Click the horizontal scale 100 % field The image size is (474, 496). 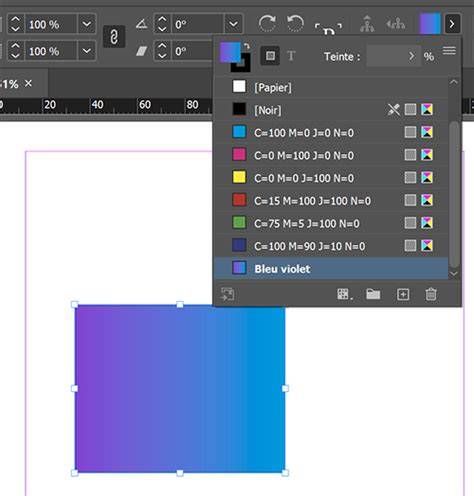coord(51,24)
